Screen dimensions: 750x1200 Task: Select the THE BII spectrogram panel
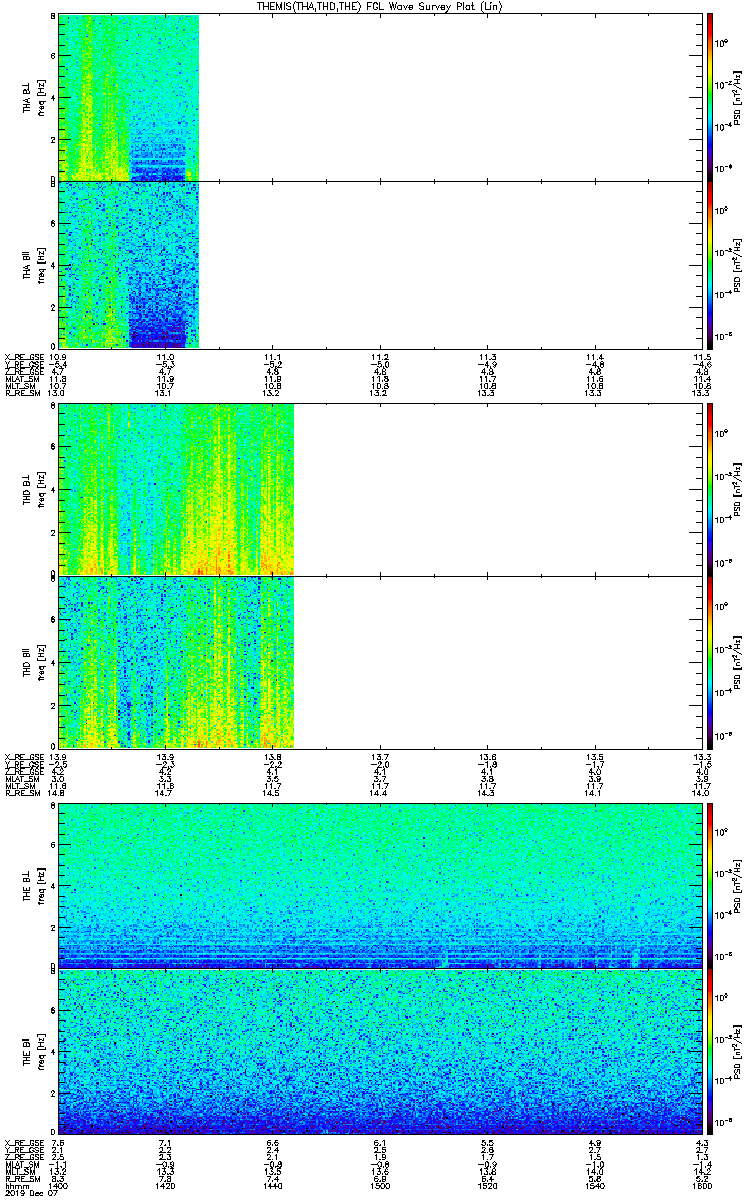pyautogui.click(x=380, y=1051)
